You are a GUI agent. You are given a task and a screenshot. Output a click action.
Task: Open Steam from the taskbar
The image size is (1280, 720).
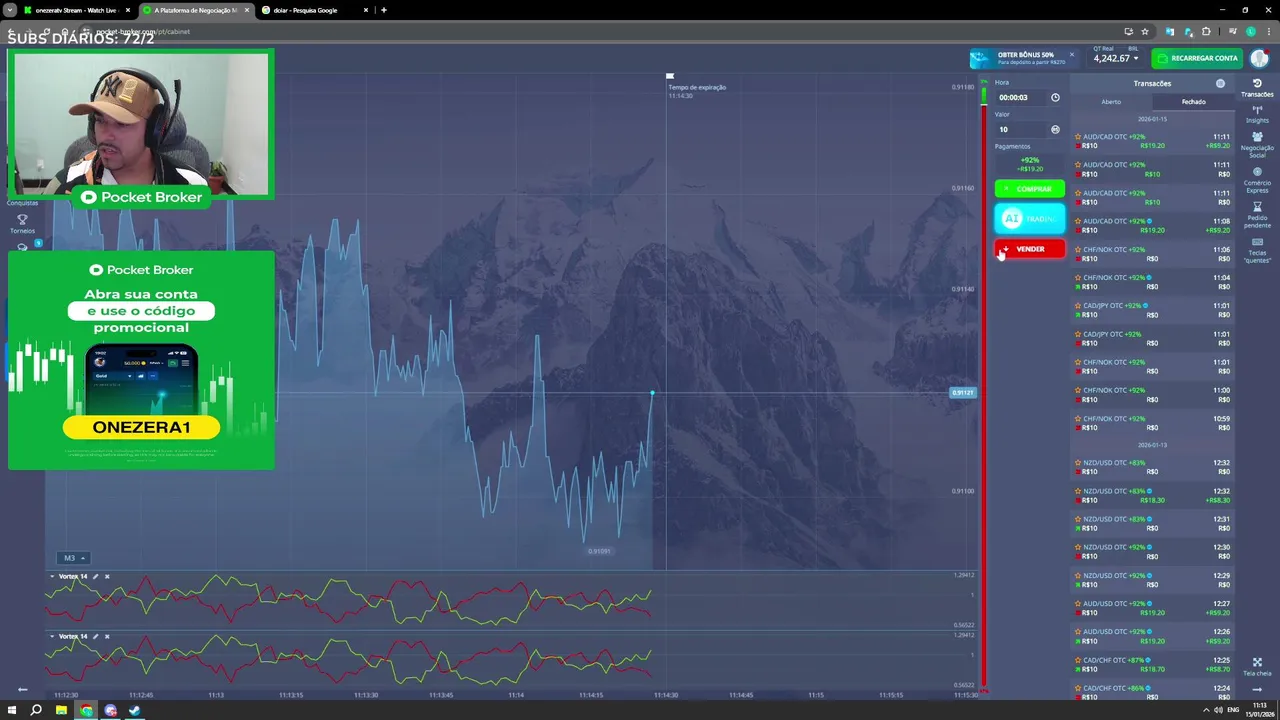[135, 710]
